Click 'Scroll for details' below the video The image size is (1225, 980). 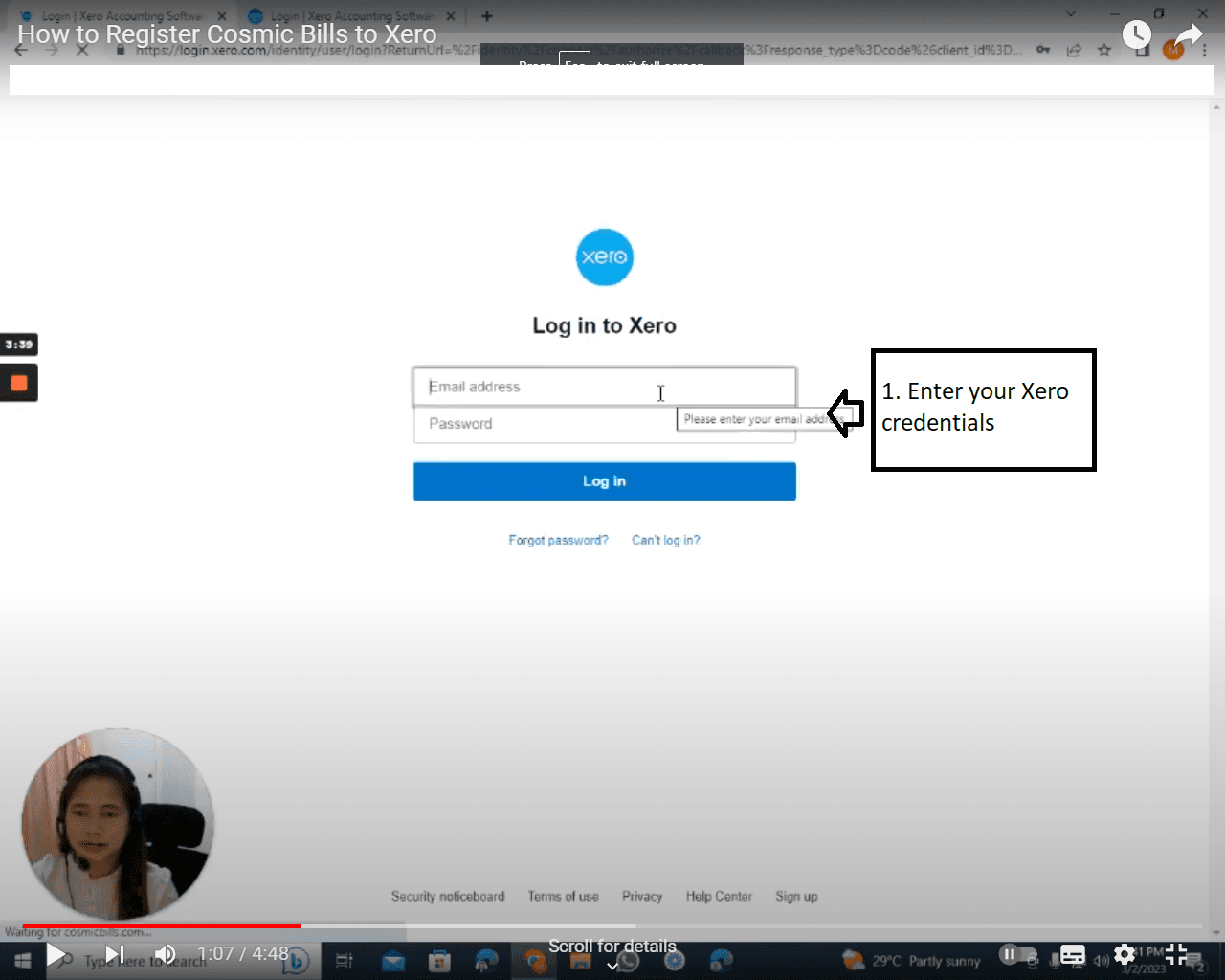coord(612,947)
